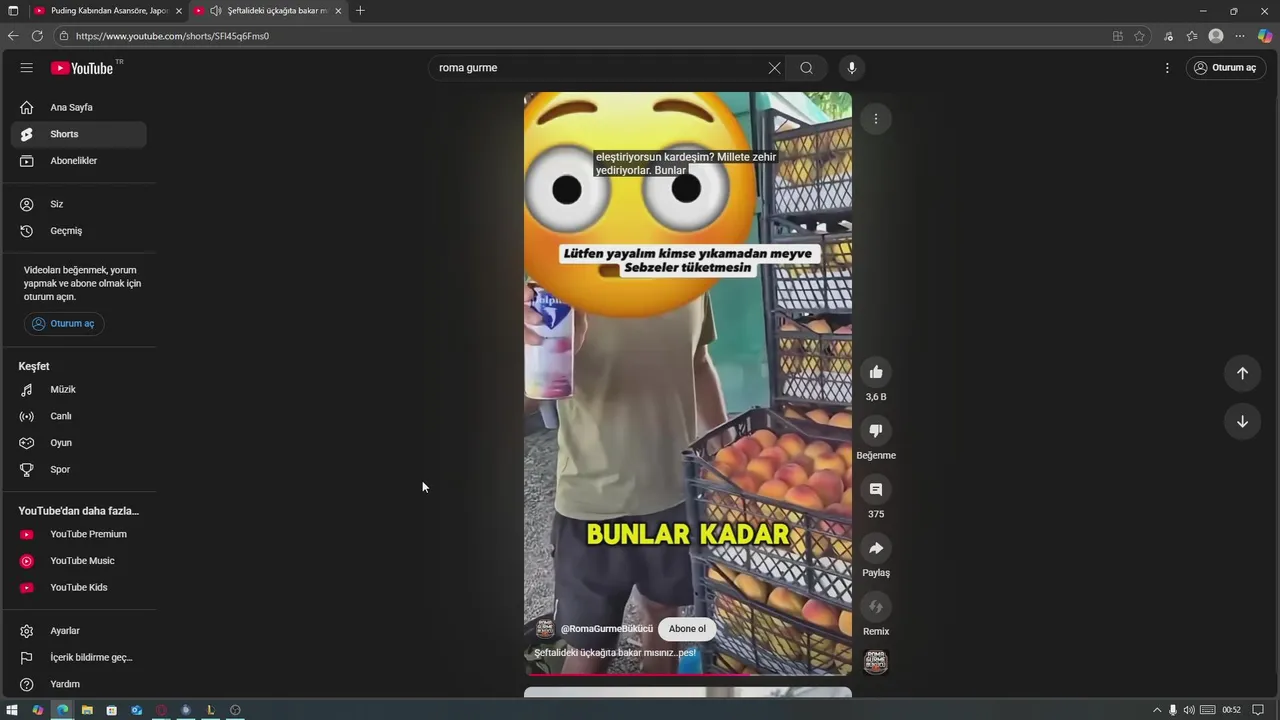Add page to favorites with star icon
The width and height of the screenshot is (1280, 720).
tap(1139, 36)
